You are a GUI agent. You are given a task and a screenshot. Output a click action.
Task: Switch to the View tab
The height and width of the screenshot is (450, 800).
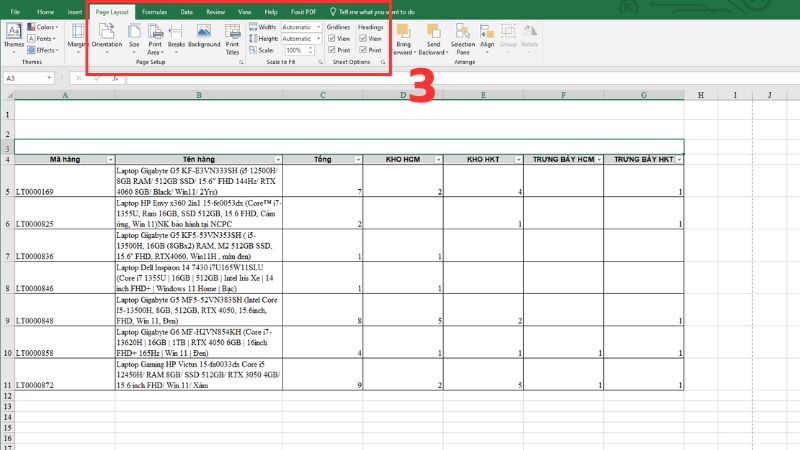click(x=244, y=12)
